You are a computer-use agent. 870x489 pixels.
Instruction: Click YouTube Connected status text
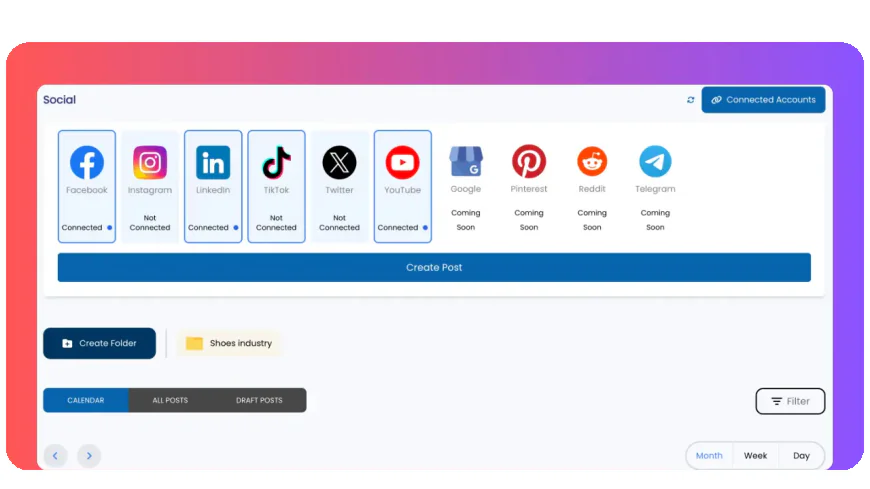click(398, 228)
